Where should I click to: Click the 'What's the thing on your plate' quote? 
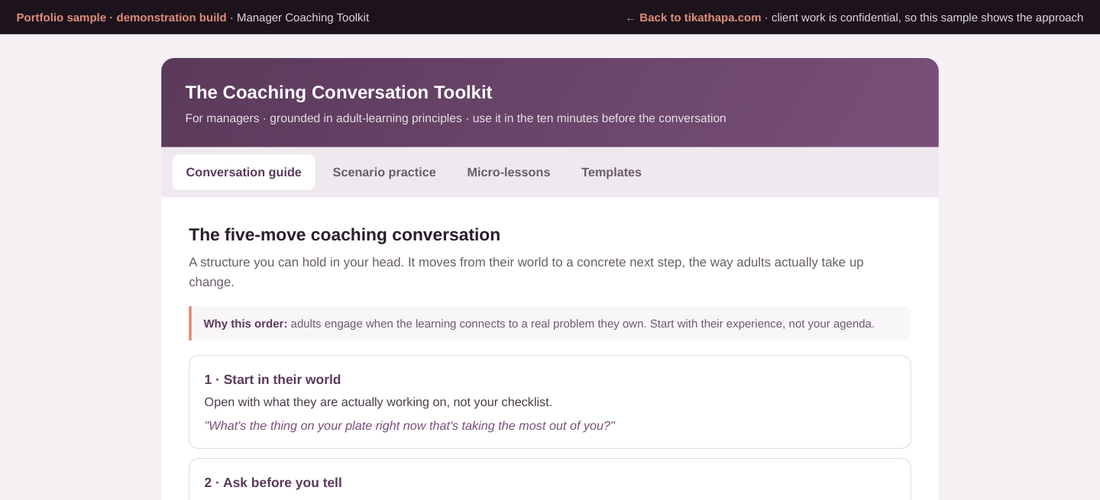click(x=410, y=426)
